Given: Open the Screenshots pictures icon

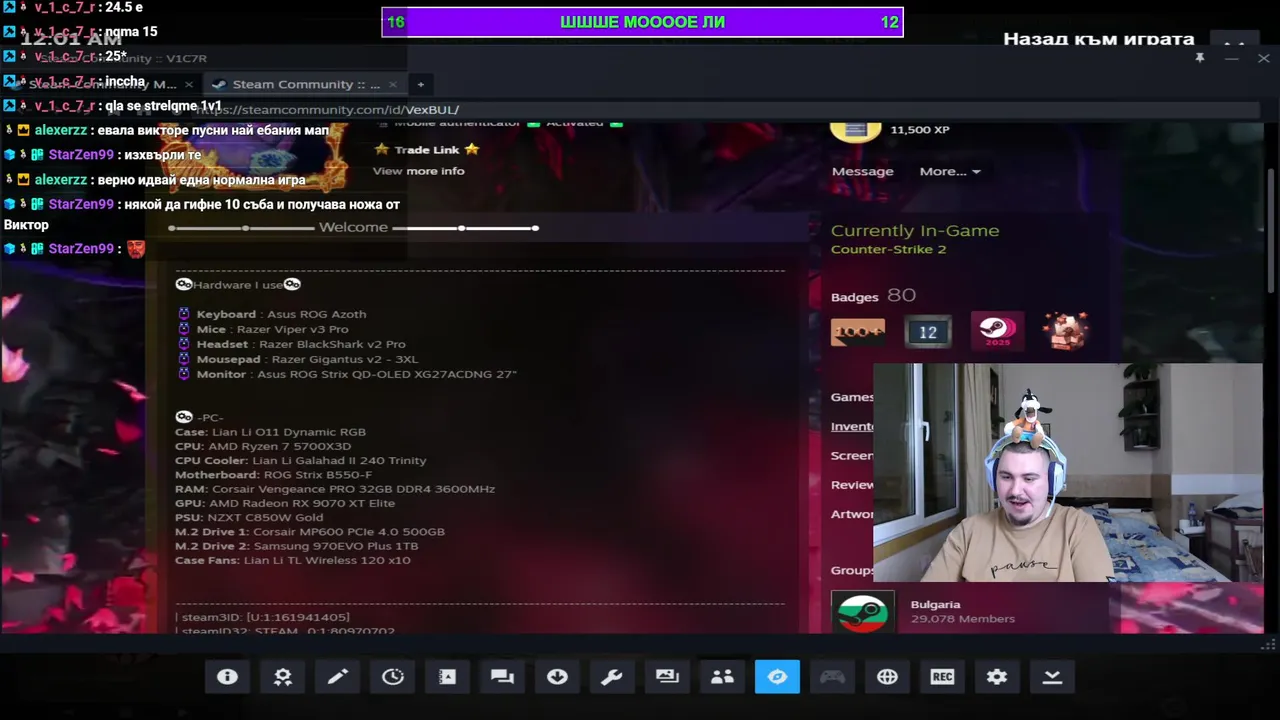Looking at the screenshot, I should point(667,677).
